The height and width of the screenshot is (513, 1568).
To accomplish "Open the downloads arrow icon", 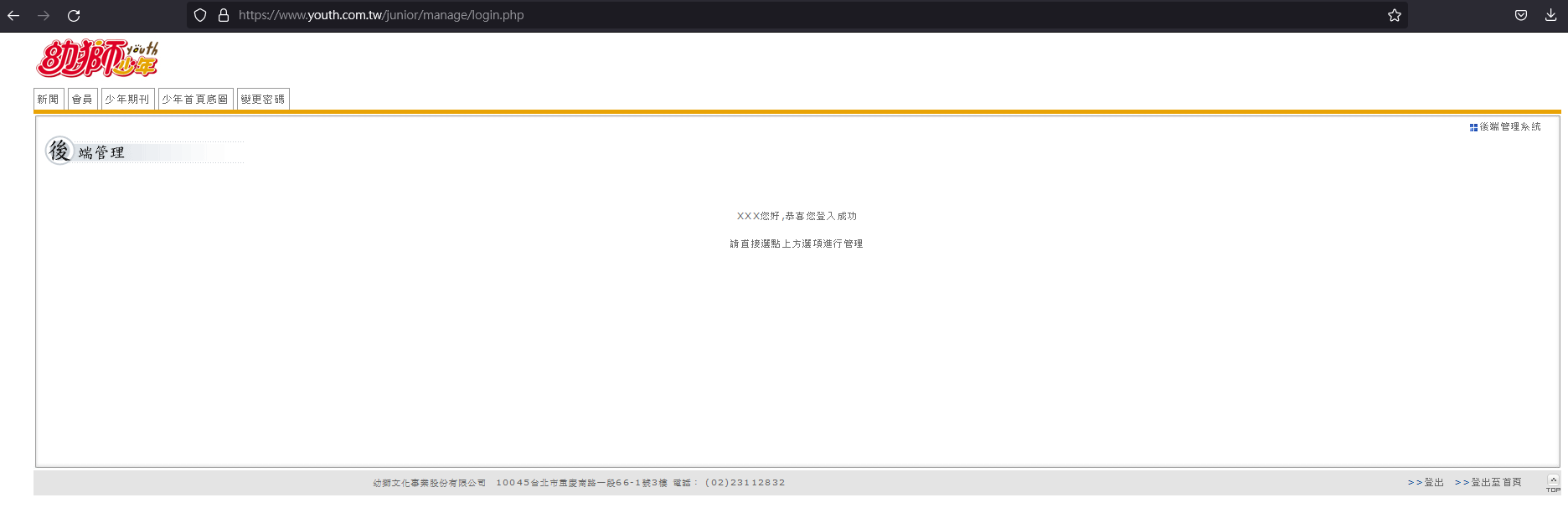I will [x=1551, y=15].
